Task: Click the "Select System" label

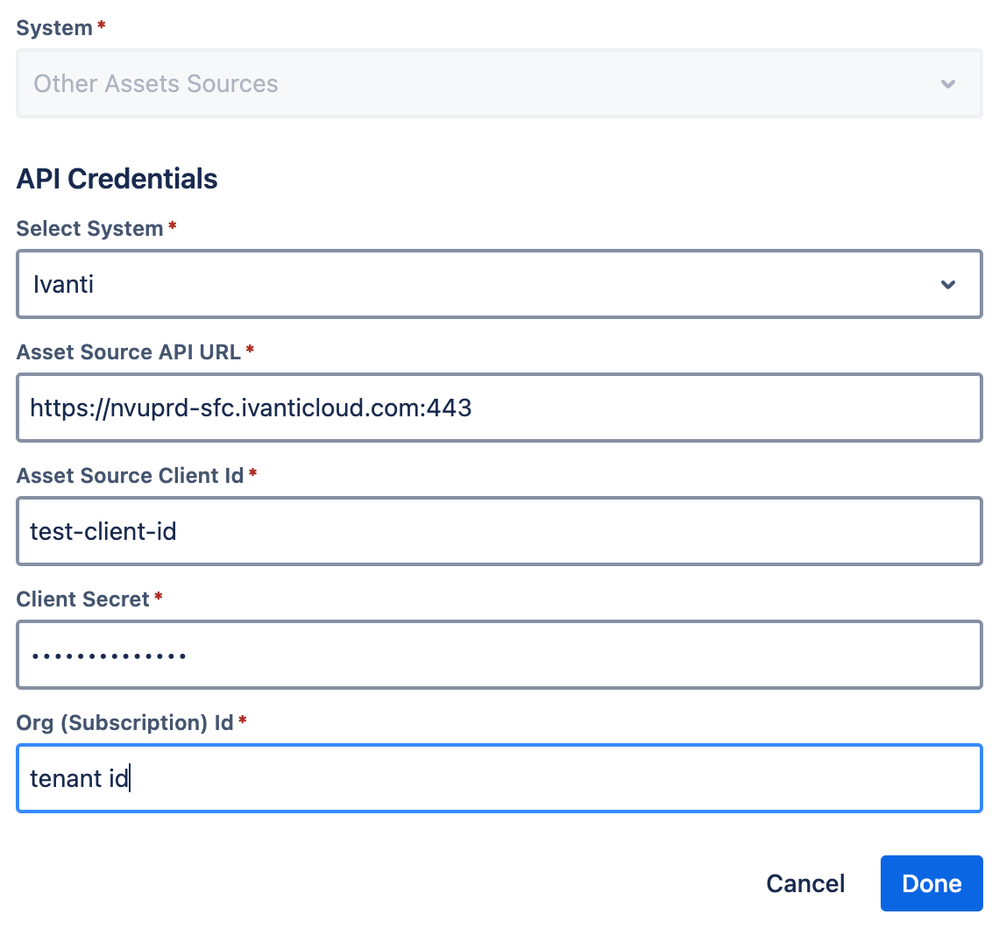Action: coord(90,228)
